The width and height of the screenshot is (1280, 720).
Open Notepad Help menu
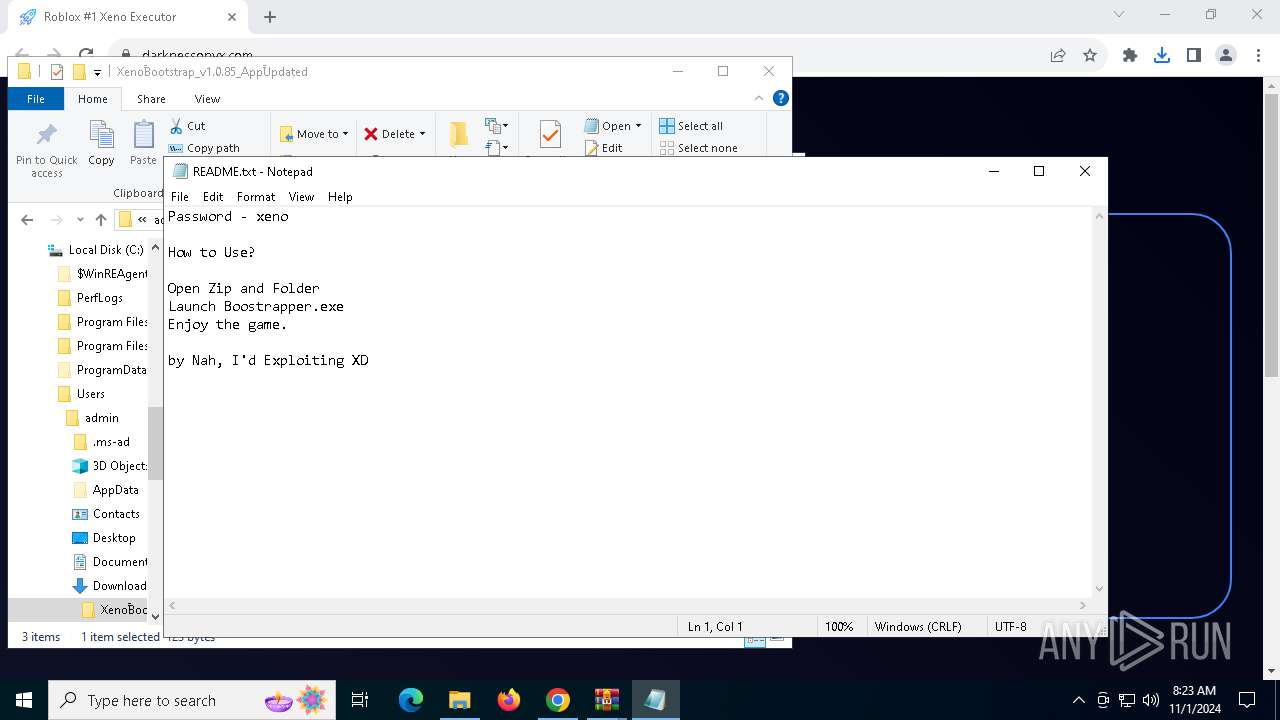pos(340,197)
